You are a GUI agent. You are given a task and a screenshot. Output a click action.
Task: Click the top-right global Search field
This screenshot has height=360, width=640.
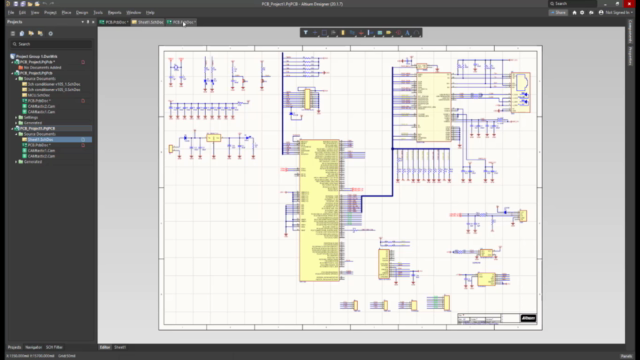tap(573, 4)
